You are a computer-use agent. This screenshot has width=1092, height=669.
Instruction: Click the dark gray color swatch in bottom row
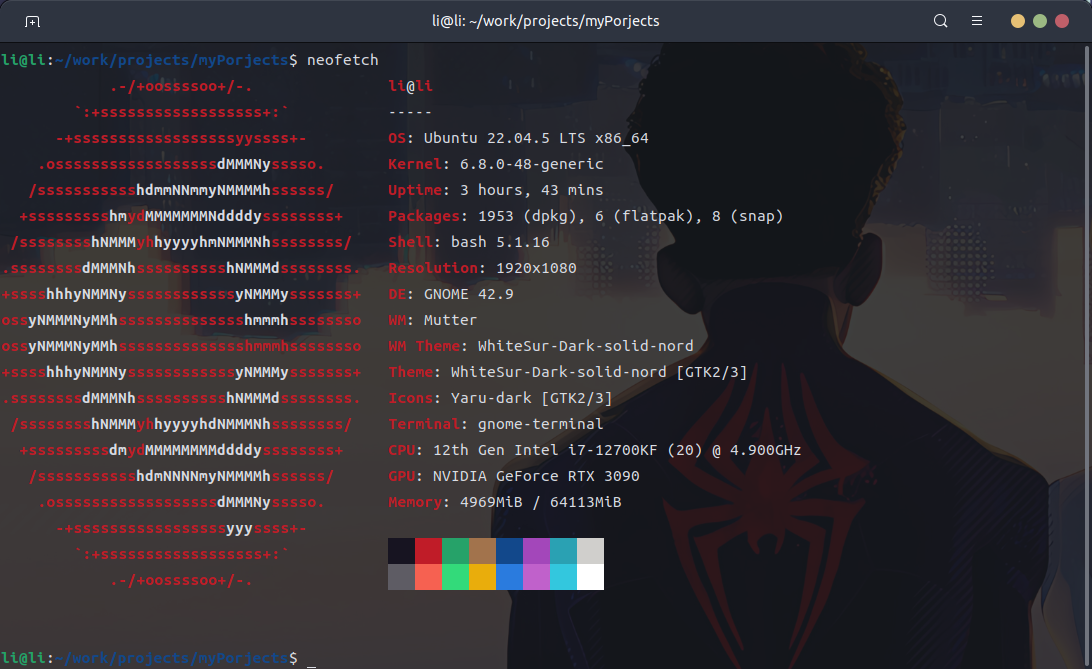pos(401,577)
